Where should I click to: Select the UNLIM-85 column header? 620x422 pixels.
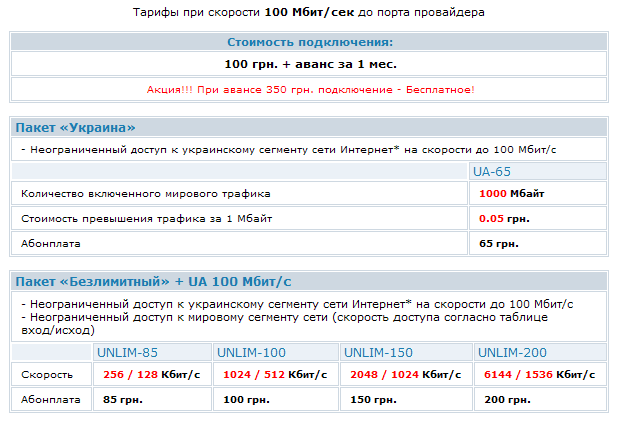(x=127, y=352)
